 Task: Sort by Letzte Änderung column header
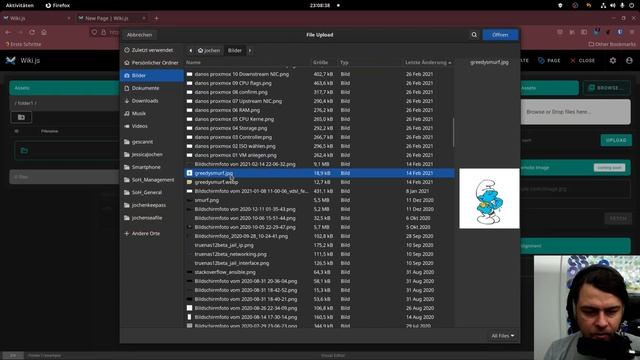pos(428,62)
